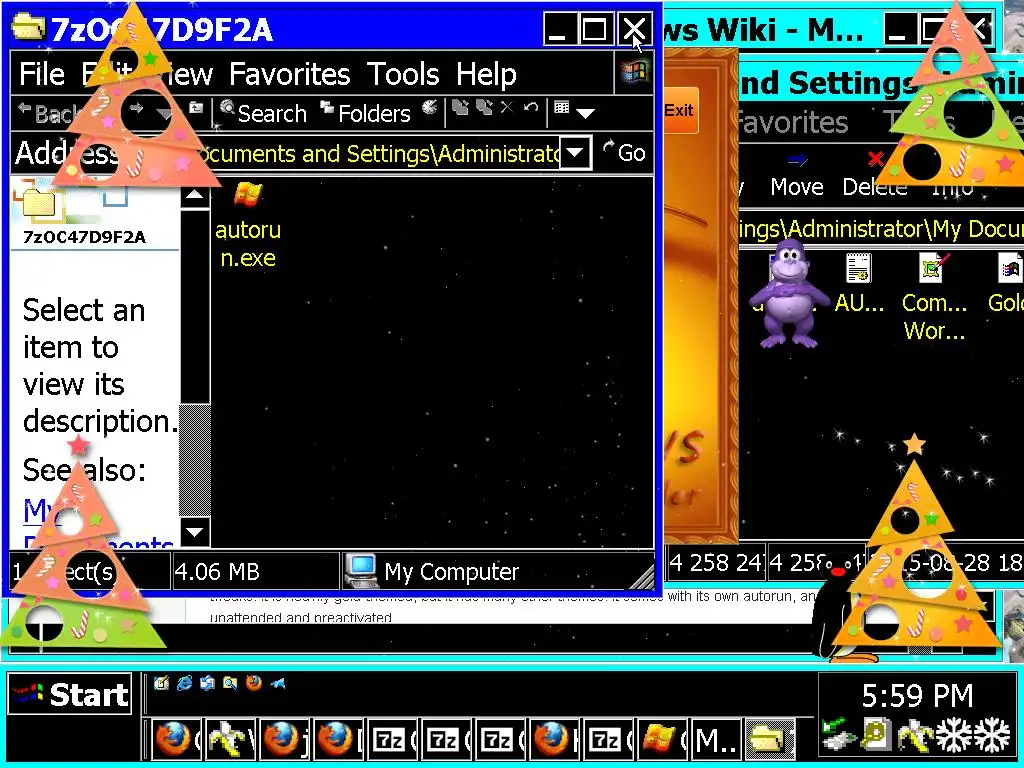Click the Go button beside address bar
Screen dimensions: 1024x768
coord(624,153)
